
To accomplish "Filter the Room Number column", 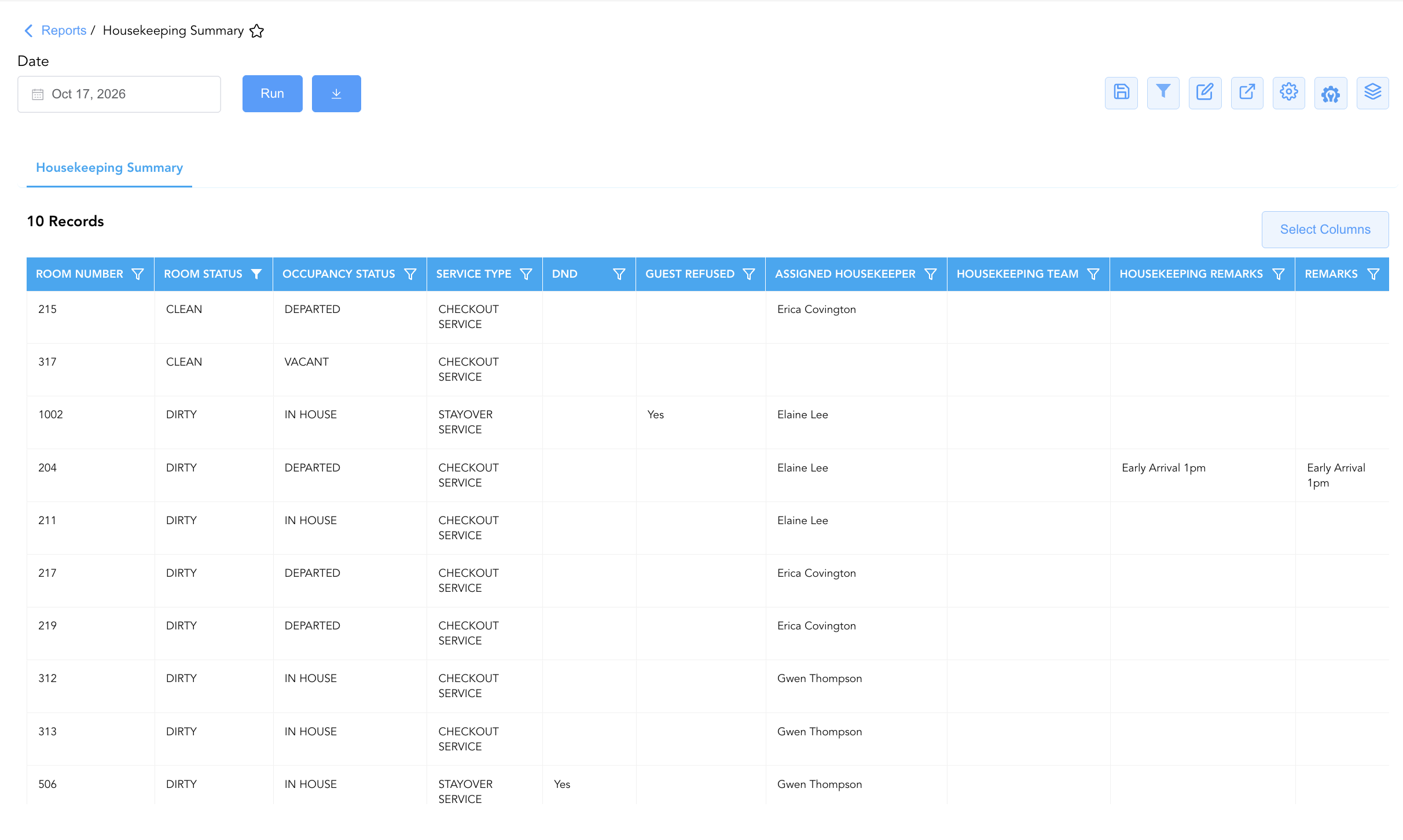I will click(x=138, y=274).
